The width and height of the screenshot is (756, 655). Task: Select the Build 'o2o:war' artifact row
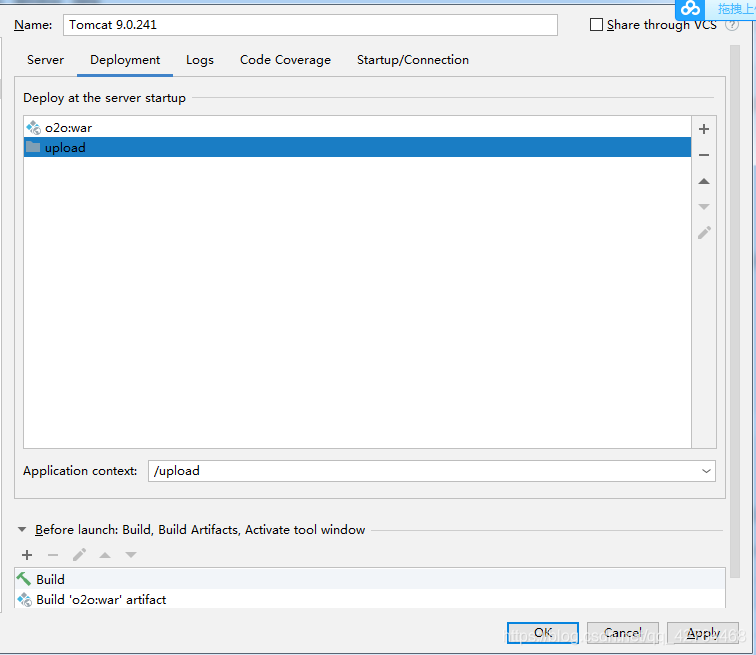(x=370, y=600)
